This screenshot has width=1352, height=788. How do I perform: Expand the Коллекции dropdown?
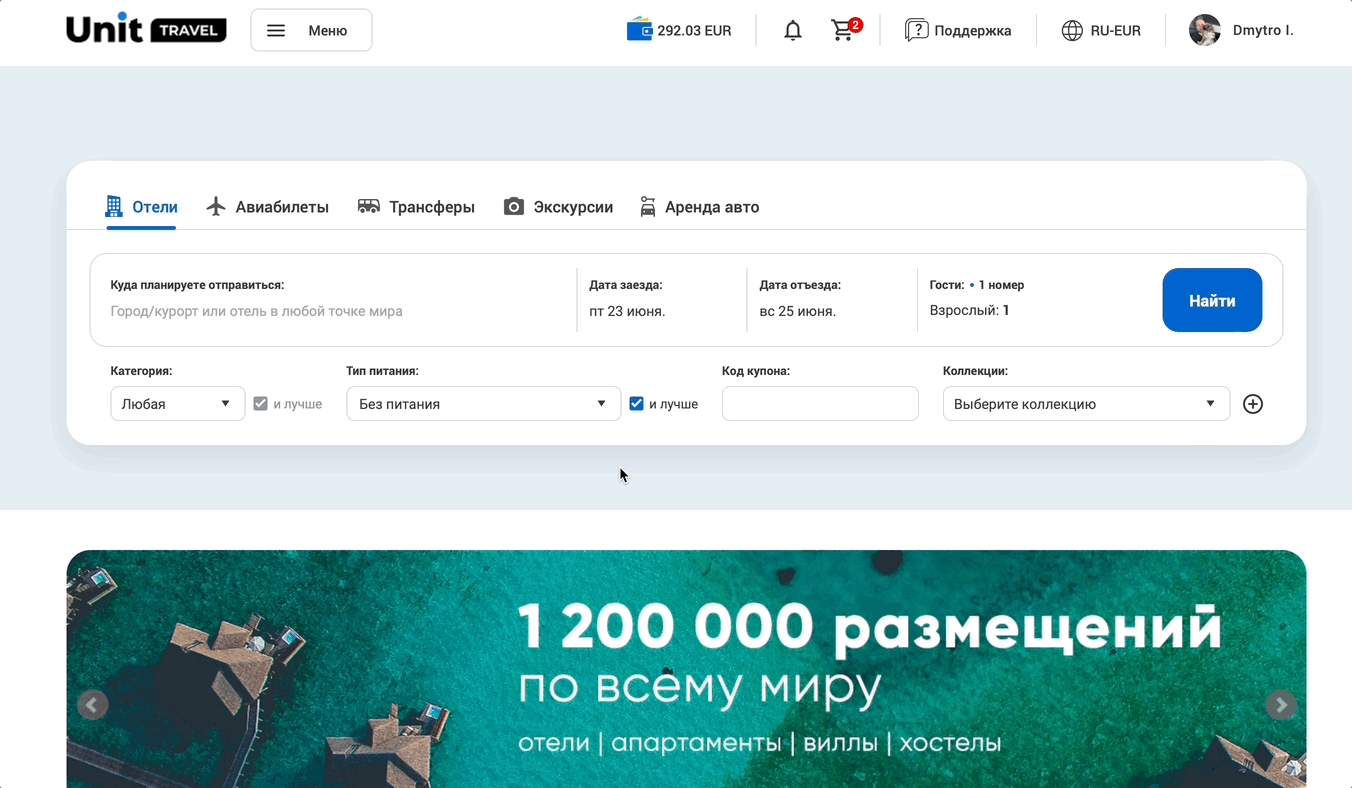point(1085,404)
